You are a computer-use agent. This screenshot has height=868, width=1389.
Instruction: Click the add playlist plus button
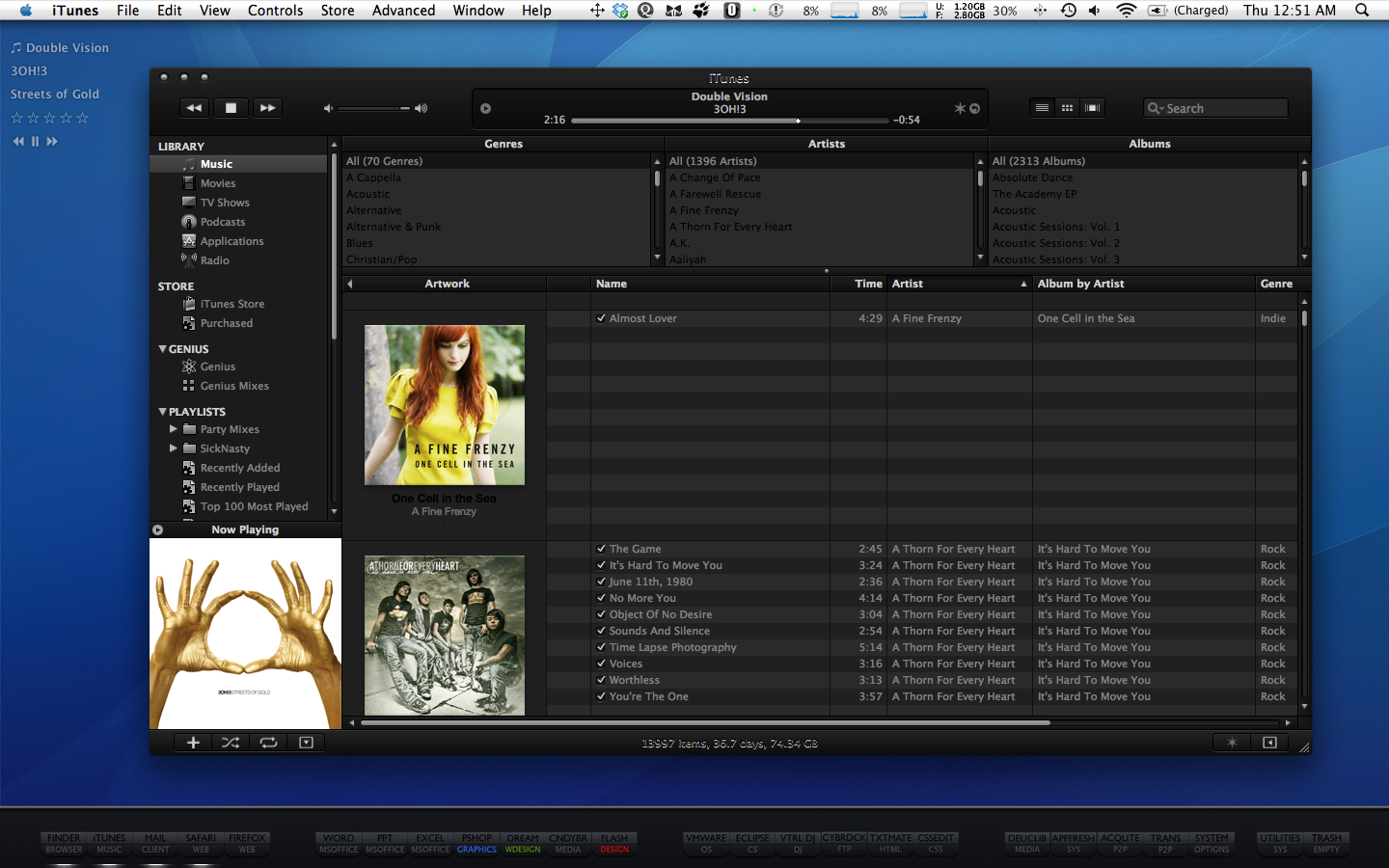coord(193,743)
